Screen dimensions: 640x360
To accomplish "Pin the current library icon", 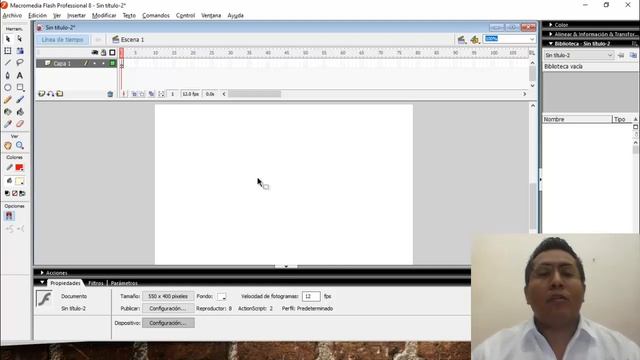I will [x=621, y=55].
